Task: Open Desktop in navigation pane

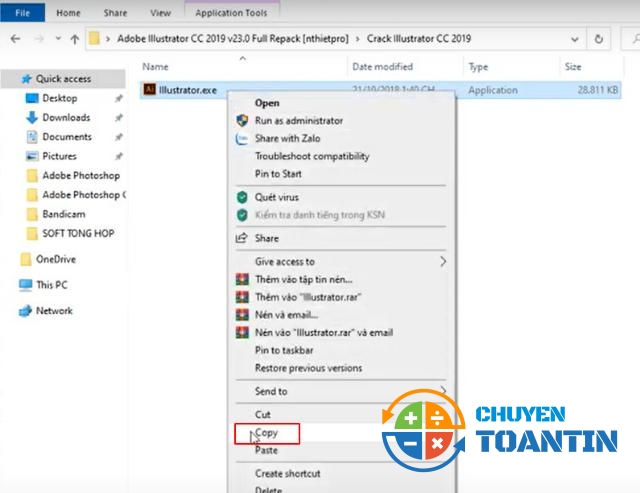Action: point(60,98)
